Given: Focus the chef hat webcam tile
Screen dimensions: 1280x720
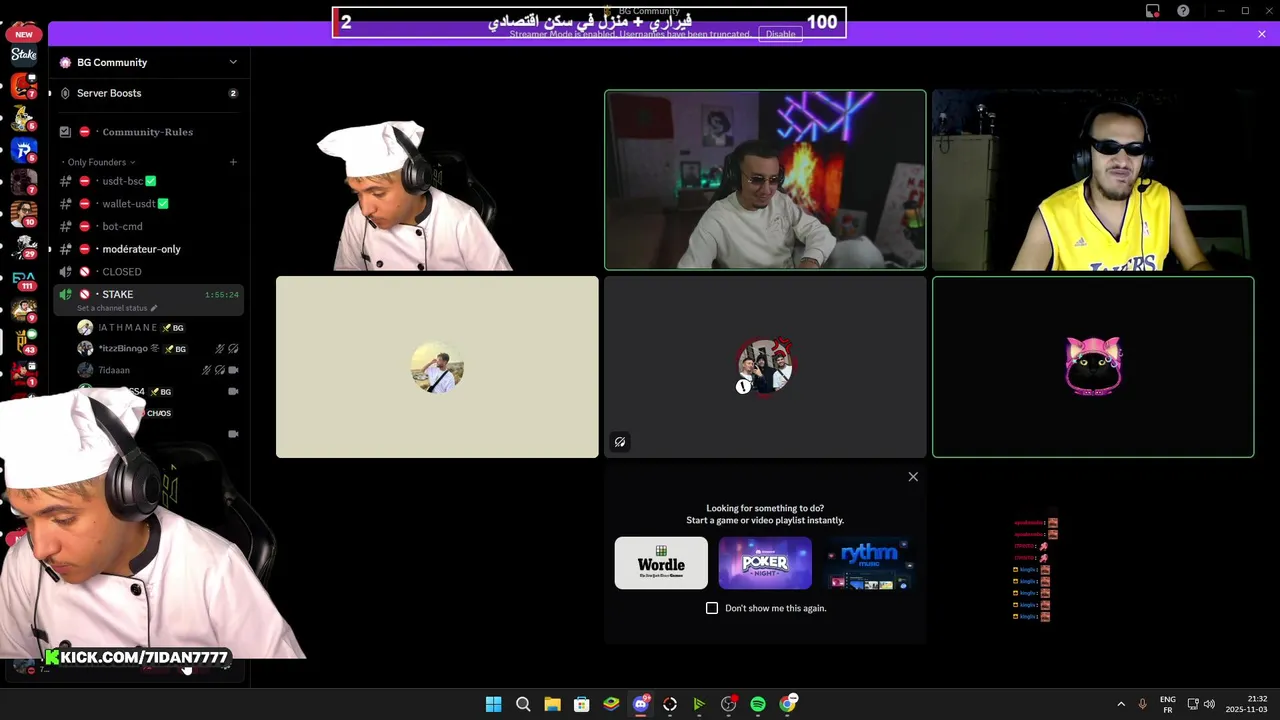Looking at the screenshot, I should tap(437, 180).
